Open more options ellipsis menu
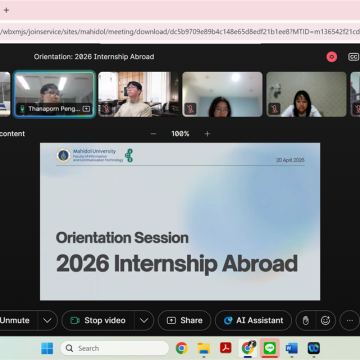The width and height of the screenshot is (360, 360). tap(349, 320)
